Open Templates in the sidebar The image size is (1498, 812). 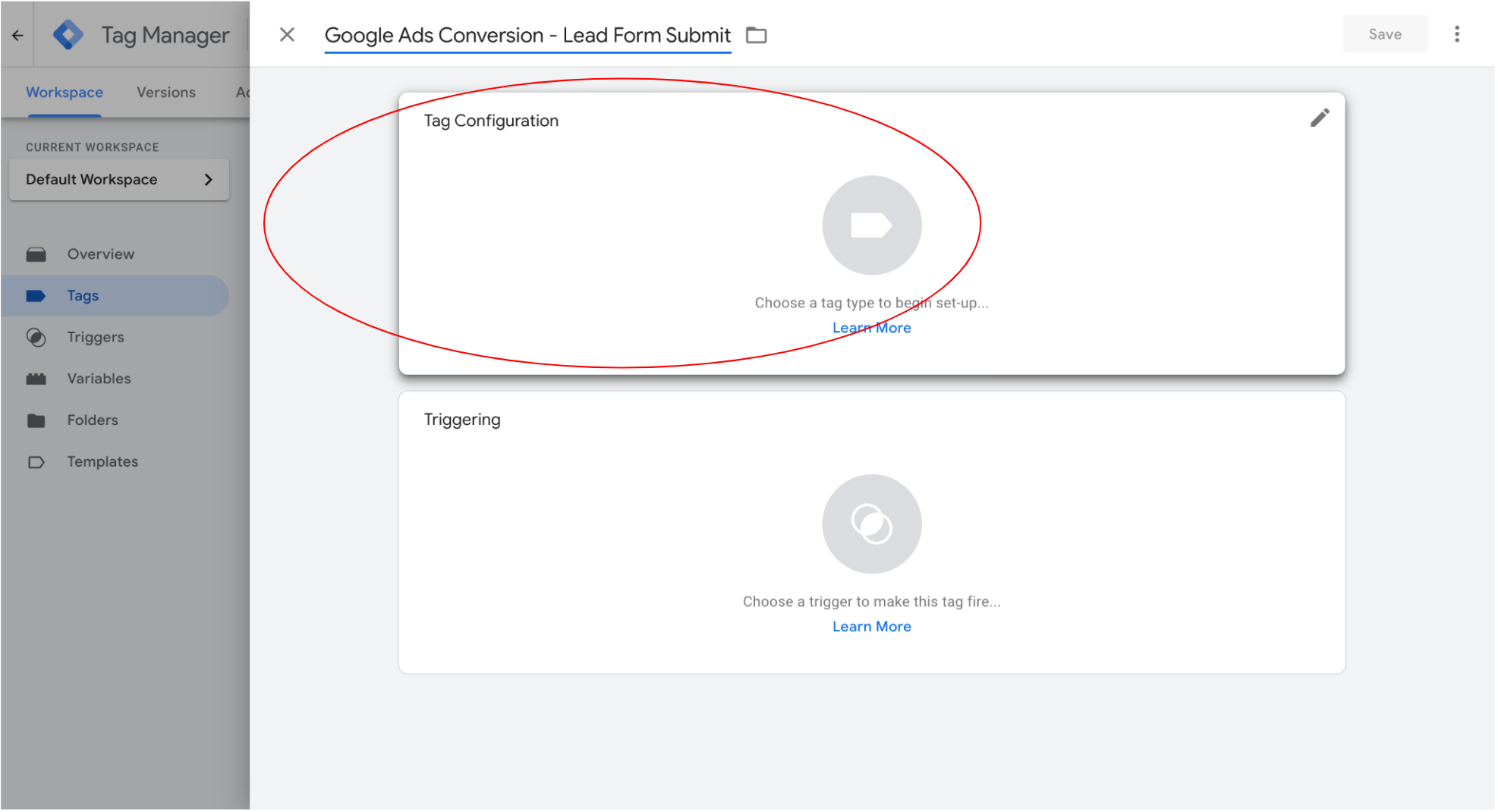click(x=102, y=462)
